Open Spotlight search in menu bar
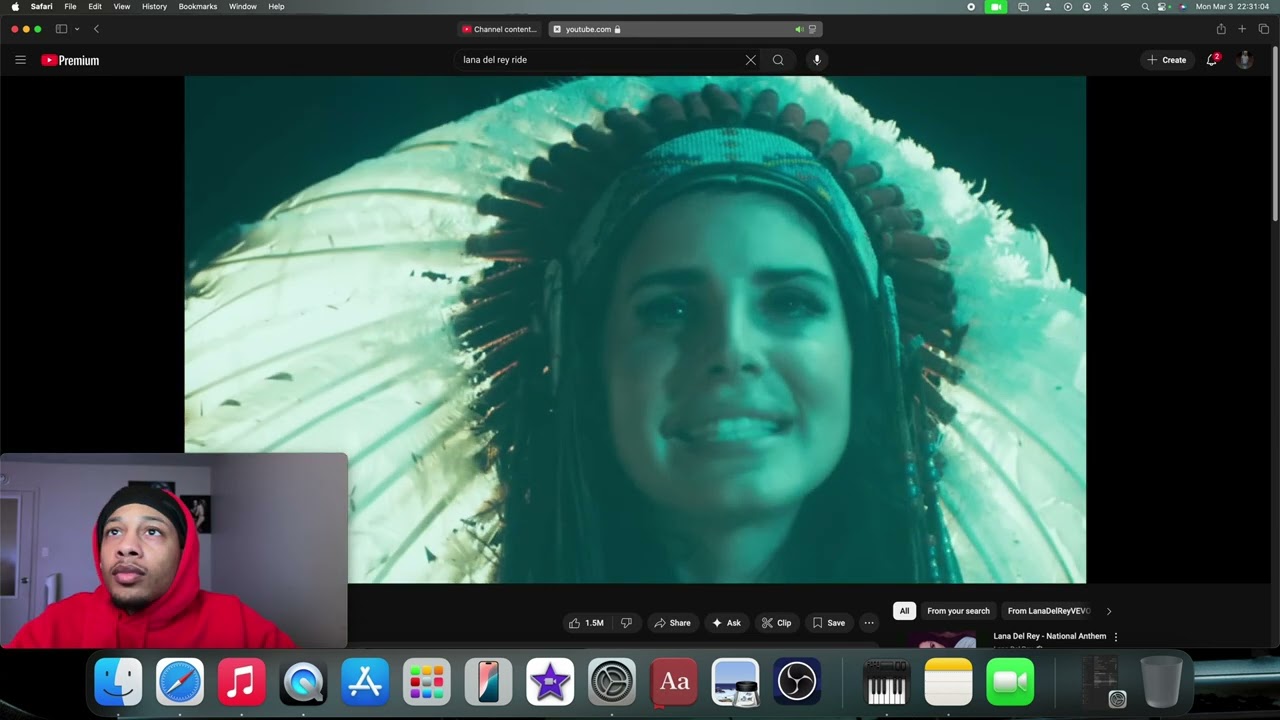This screenshot has width=1280, height=720. [x=1145, y=7]
